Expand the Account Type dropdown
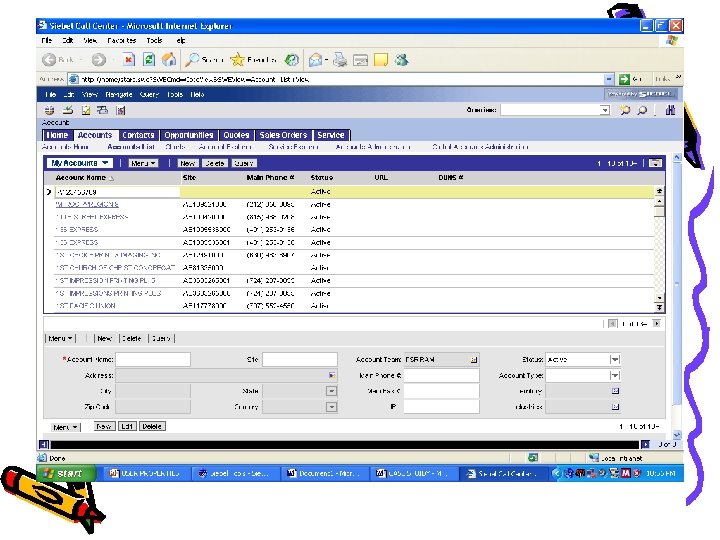This screenshot has width=720, height=540. (615, 376)
